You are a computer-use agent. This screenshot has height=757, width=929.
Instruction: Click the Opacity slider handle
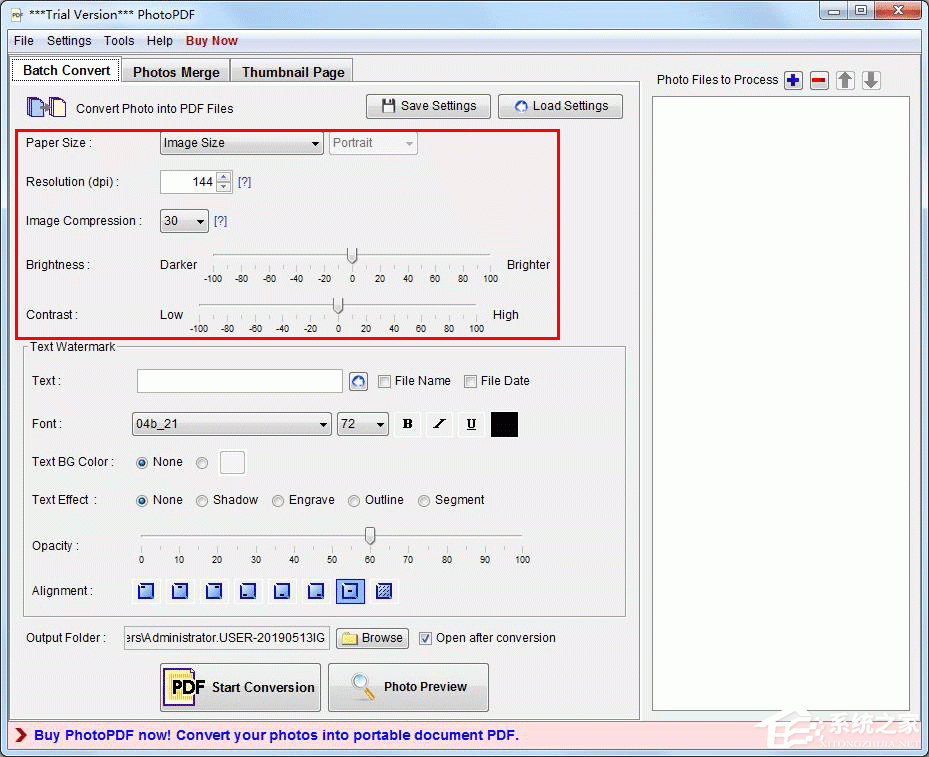coord(370,536)
